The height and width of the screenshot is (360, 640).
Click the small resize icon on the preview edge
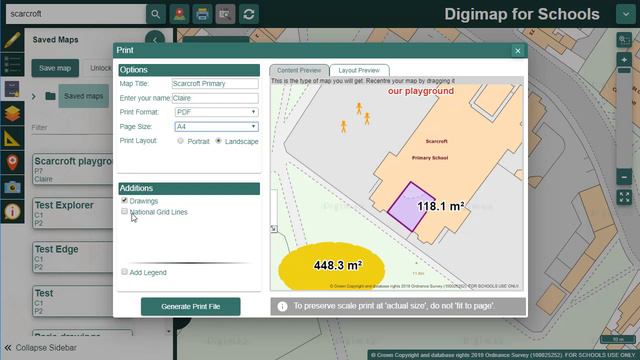click(x=274, y=229)
